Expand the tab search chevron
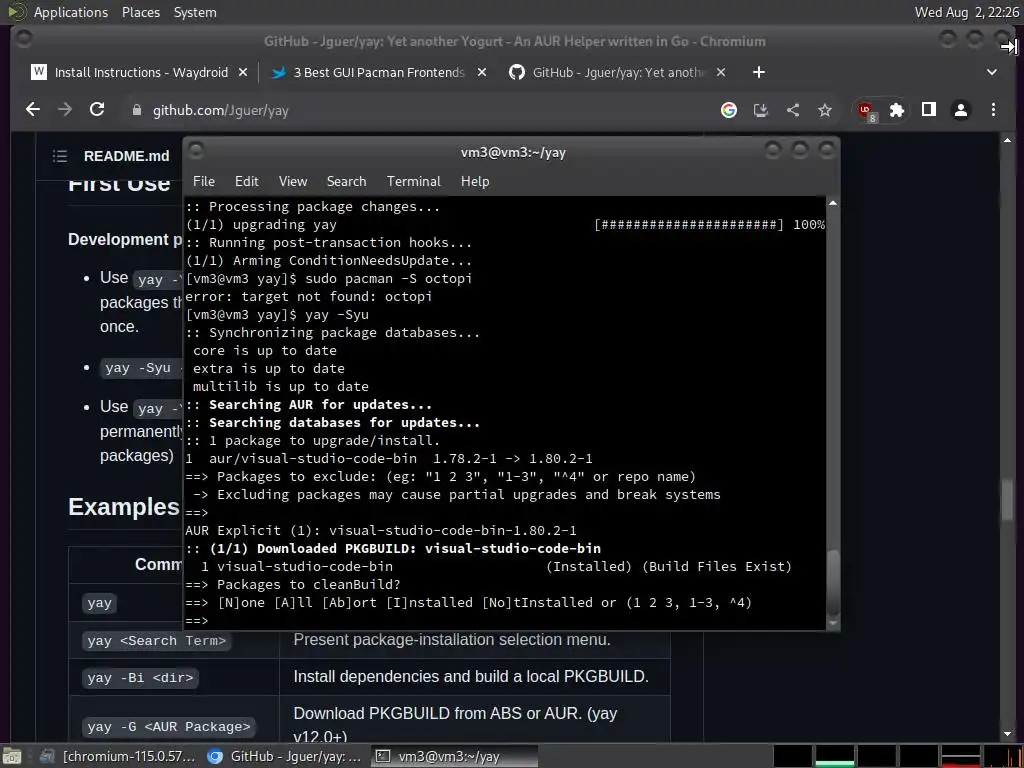The image size is (1024, 768). (992, 72)
